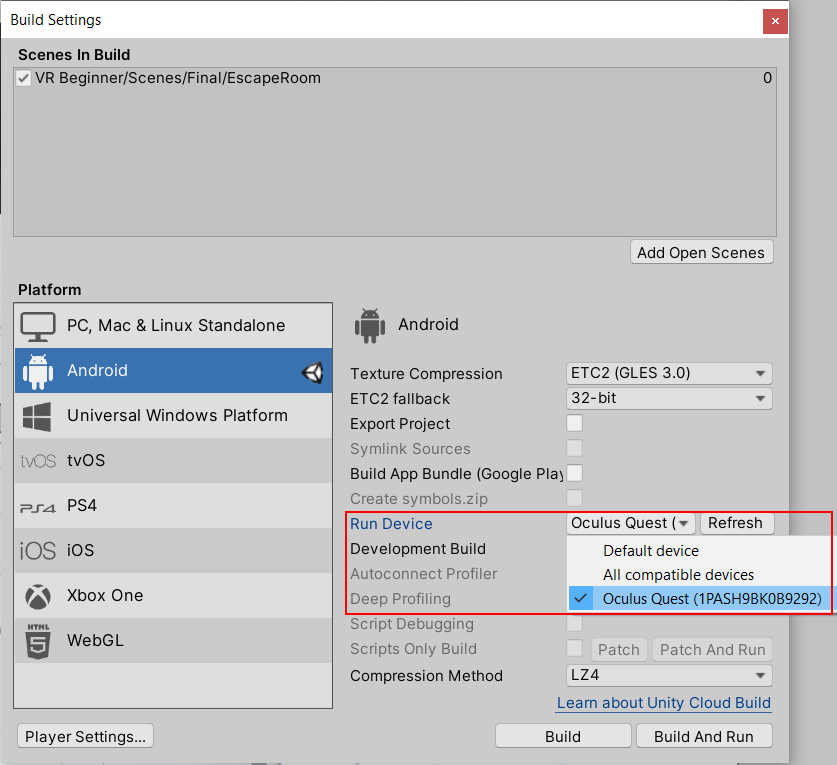Click the Development Build label
Viewport: 837px width, 765px height.
[418, 549]
